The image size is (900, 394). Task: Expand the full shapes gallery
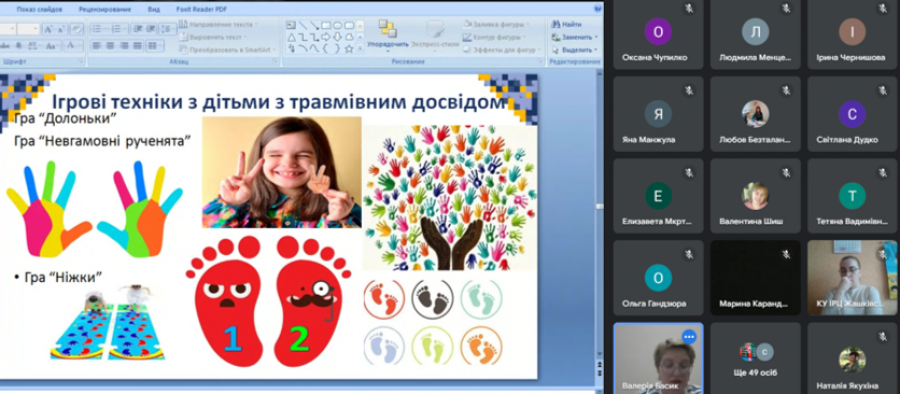click(360, 49)
